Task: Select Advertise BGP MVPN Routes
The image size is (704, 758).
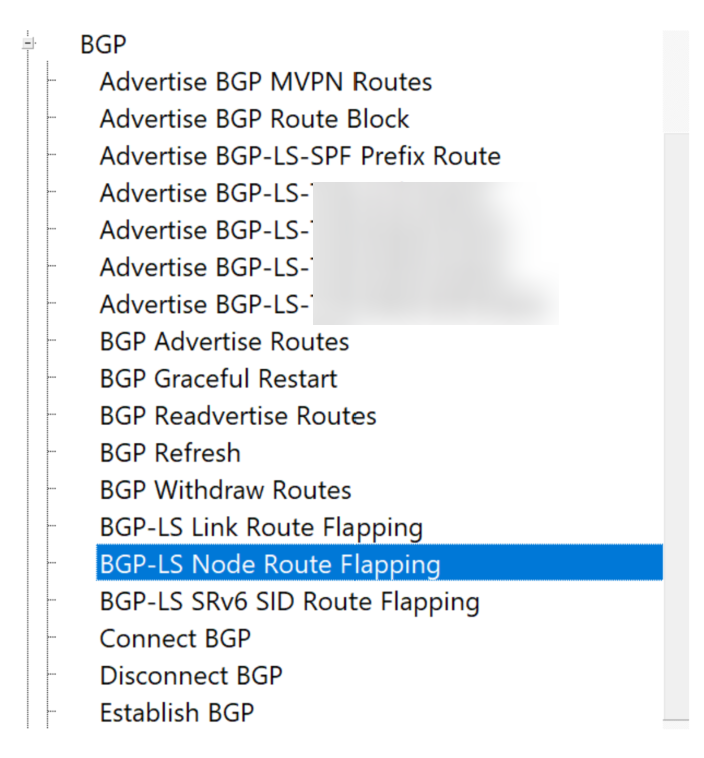Action: [x=265, y=82]
